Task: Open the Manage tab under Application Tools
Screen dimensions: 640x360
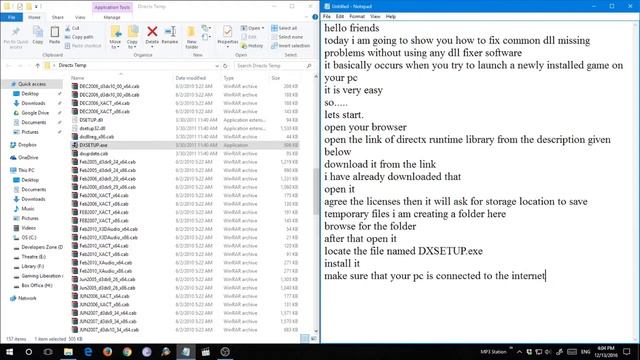Action: click(x=112, y=17)
